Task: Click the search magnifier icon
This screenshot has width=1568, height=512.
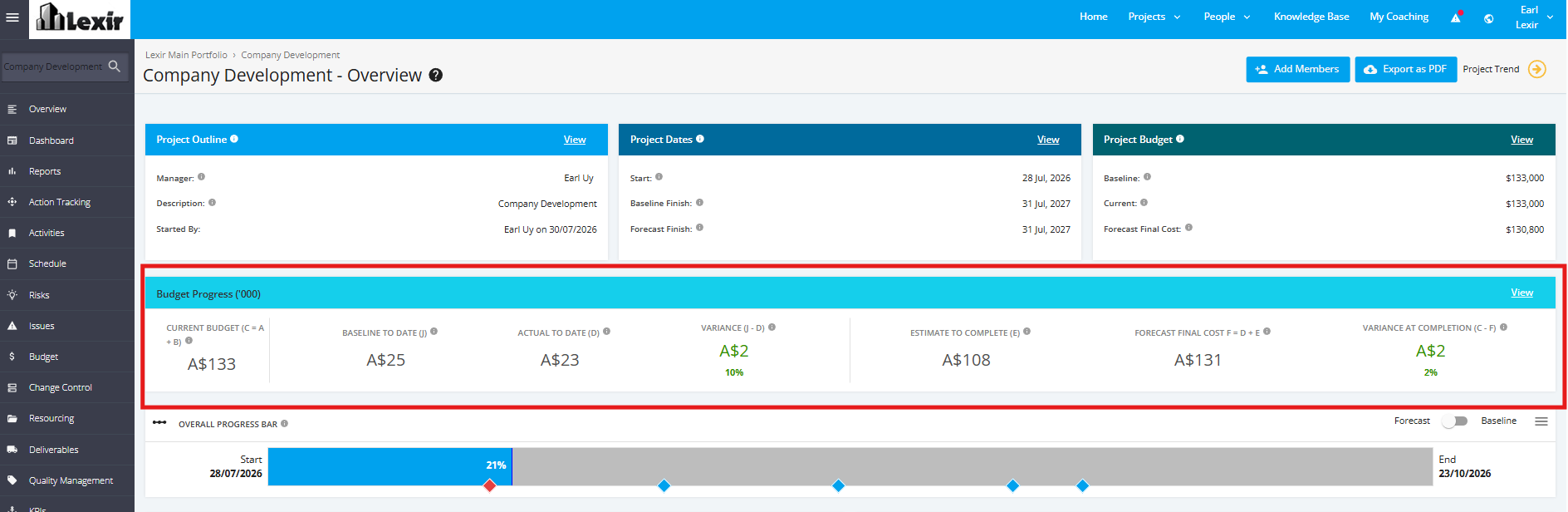Action: click(x=115, y=66)
